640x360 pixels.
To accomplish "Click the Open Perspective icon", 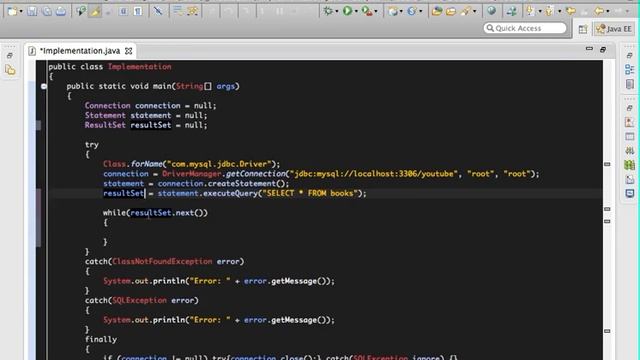I will (x=583, y=29).
